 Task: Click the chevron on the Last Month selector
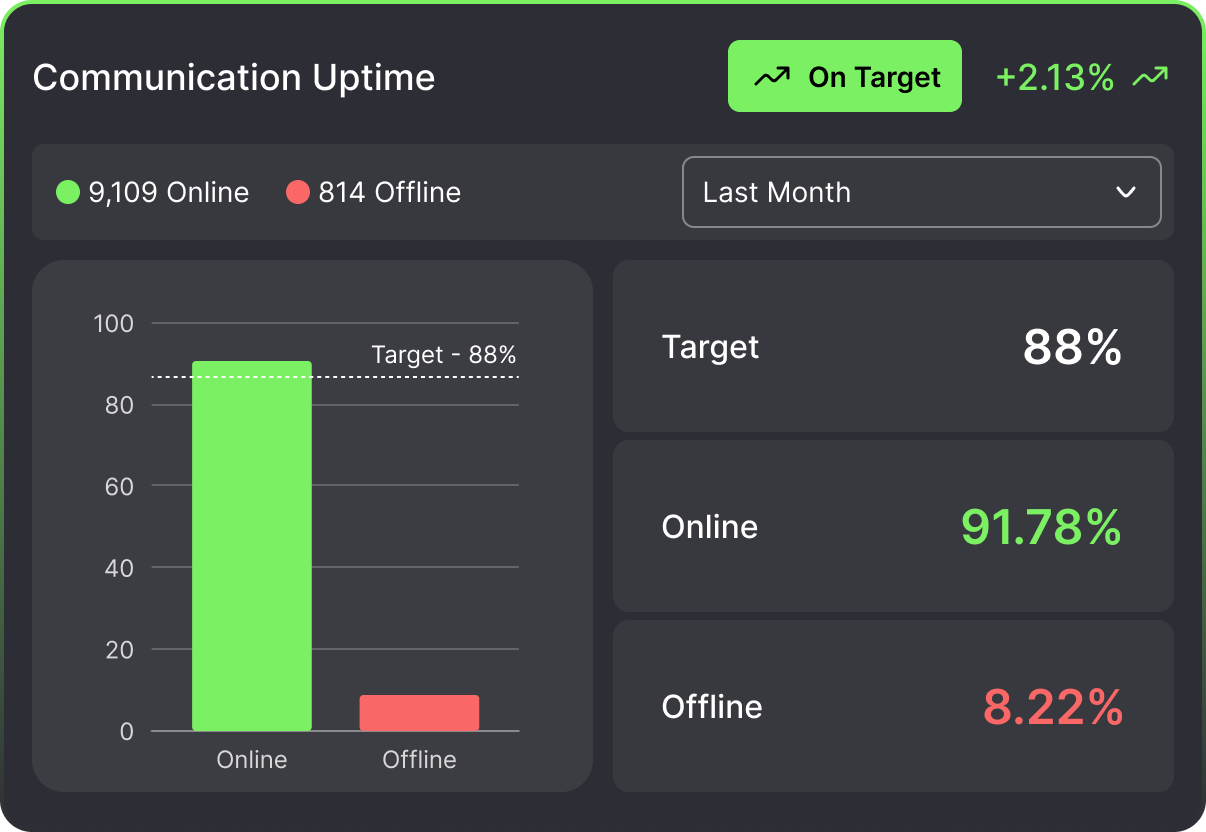[1124, 192]
